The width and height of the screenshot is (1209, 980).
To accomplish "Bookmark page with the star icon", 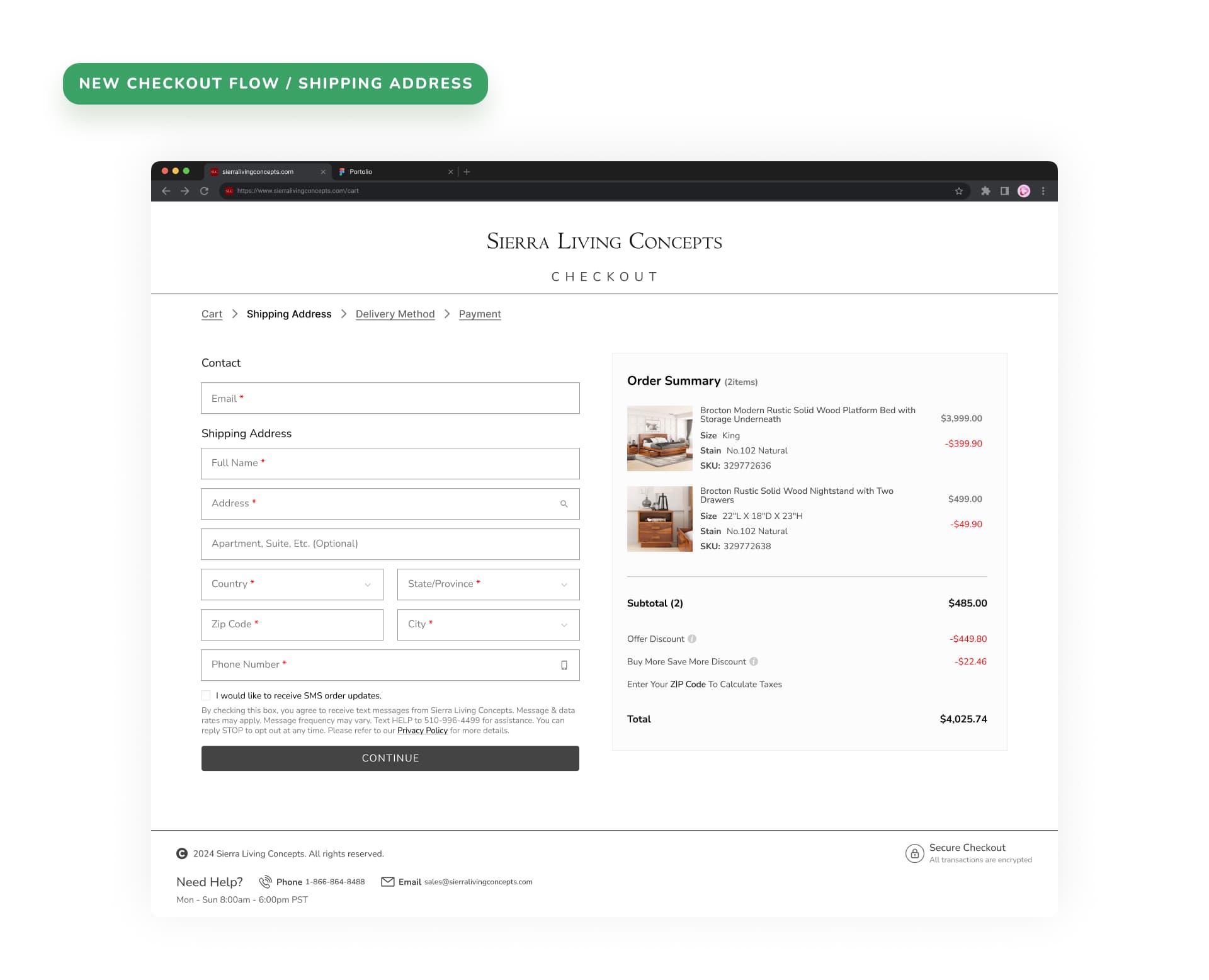I will click(x=958, y=191).
